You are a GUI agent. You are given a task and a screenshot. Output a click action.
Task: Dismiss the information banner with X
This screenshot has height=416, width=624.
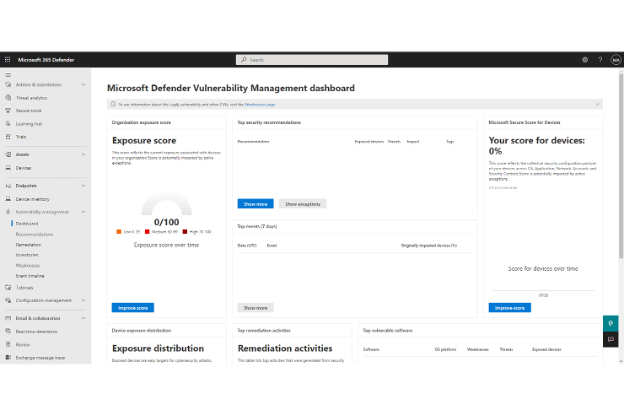tap(597, 104)
